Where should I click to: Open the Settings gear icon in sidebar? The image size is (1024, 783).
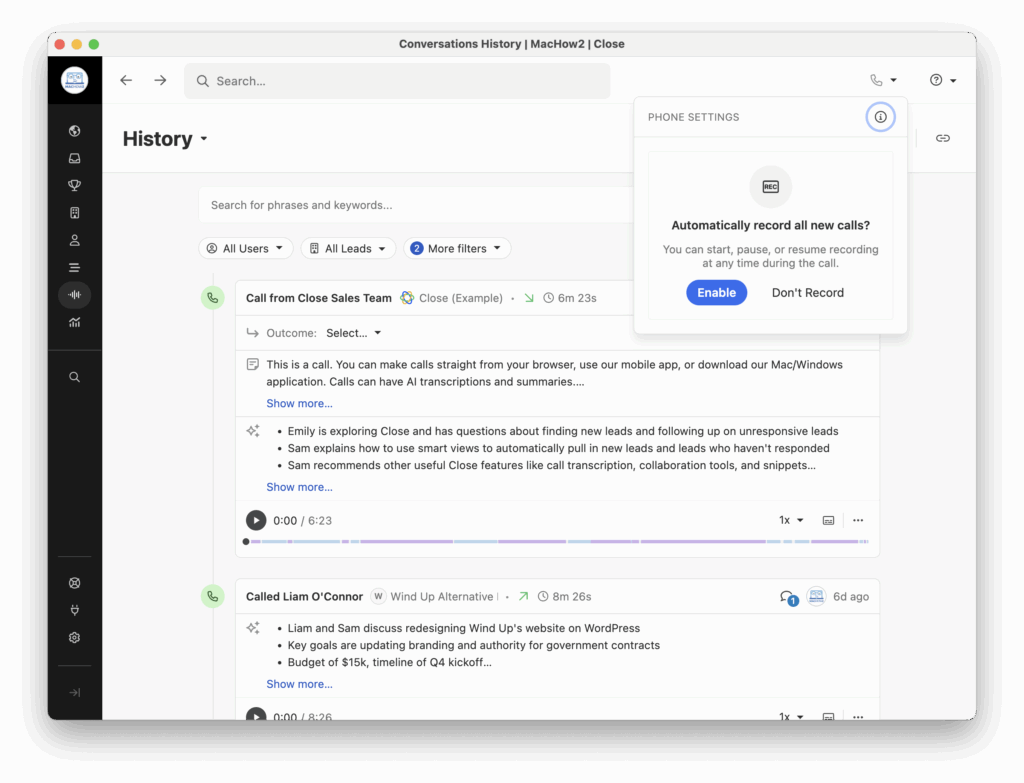tap(75, 638)
